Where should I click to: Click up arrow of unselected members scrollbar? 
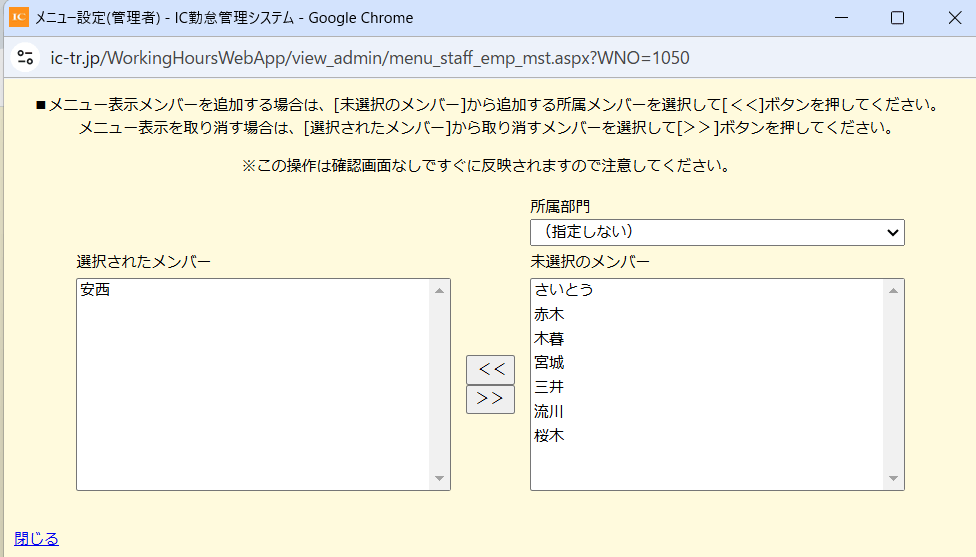[x=893, y=291]
